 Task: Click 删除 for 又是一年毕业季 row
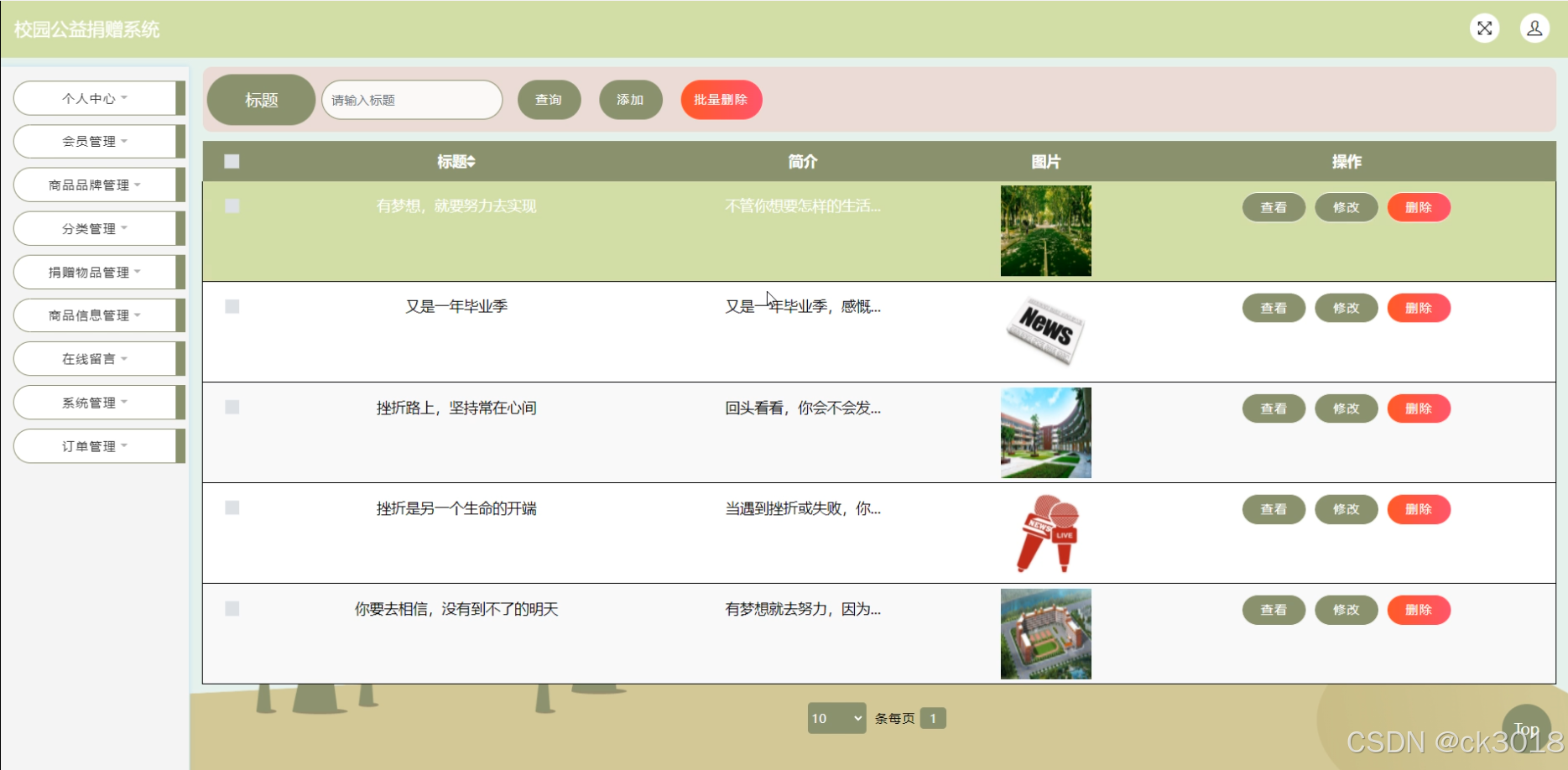pos(1419,308)
